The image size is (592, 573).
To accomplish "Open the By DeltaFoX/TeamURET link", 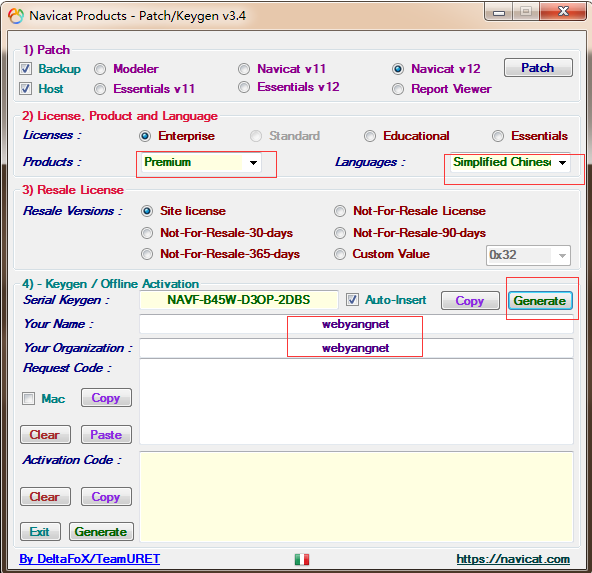I will coord(89,559).
